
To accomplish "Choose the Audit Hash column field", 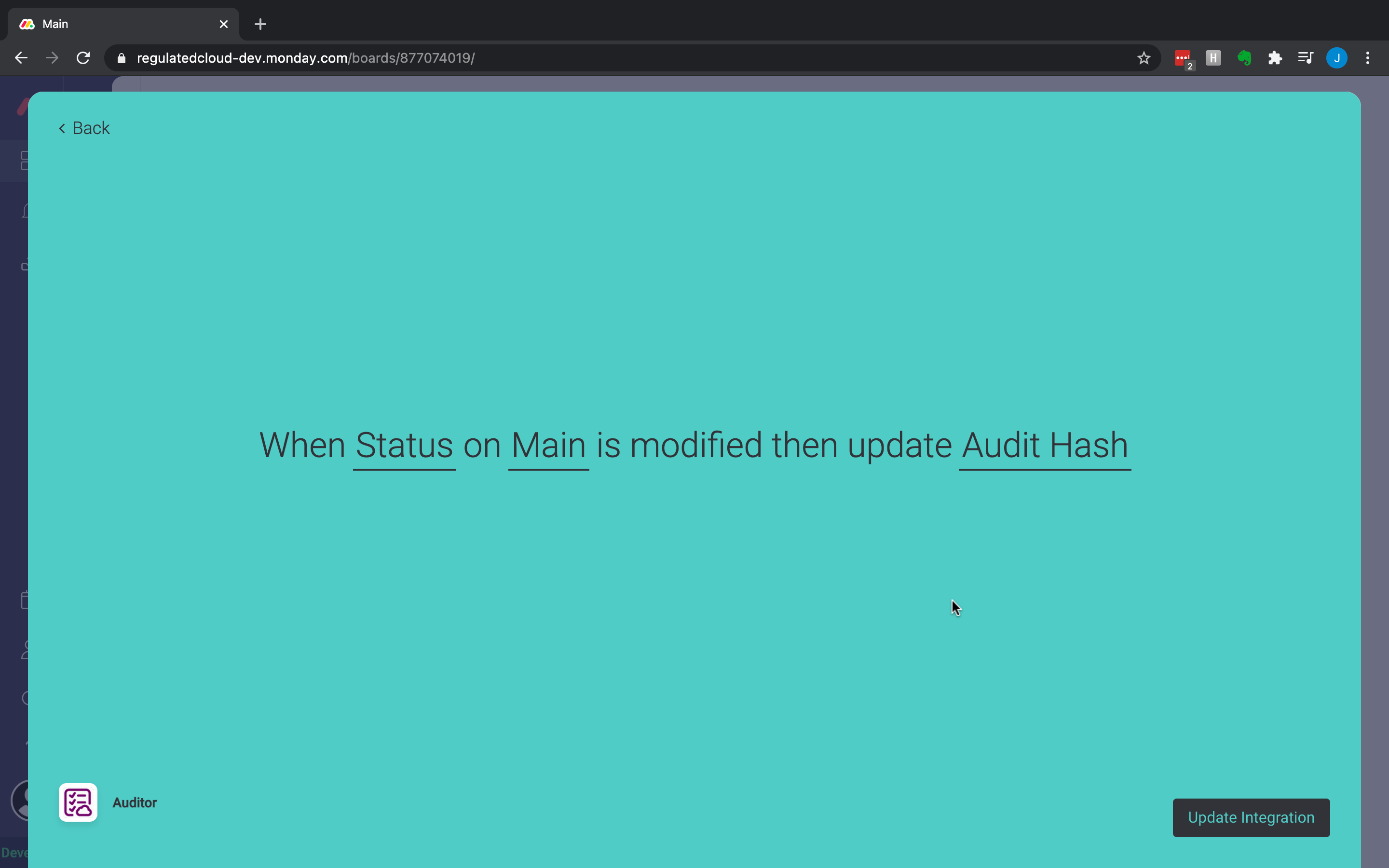I will coord(1044,446).
